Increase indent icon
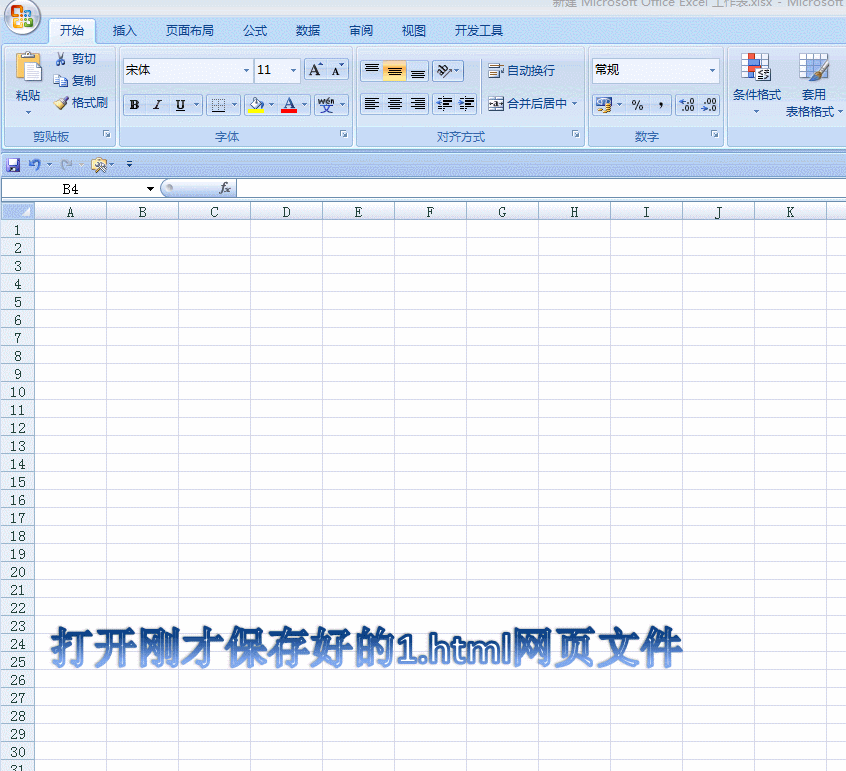 466,104
